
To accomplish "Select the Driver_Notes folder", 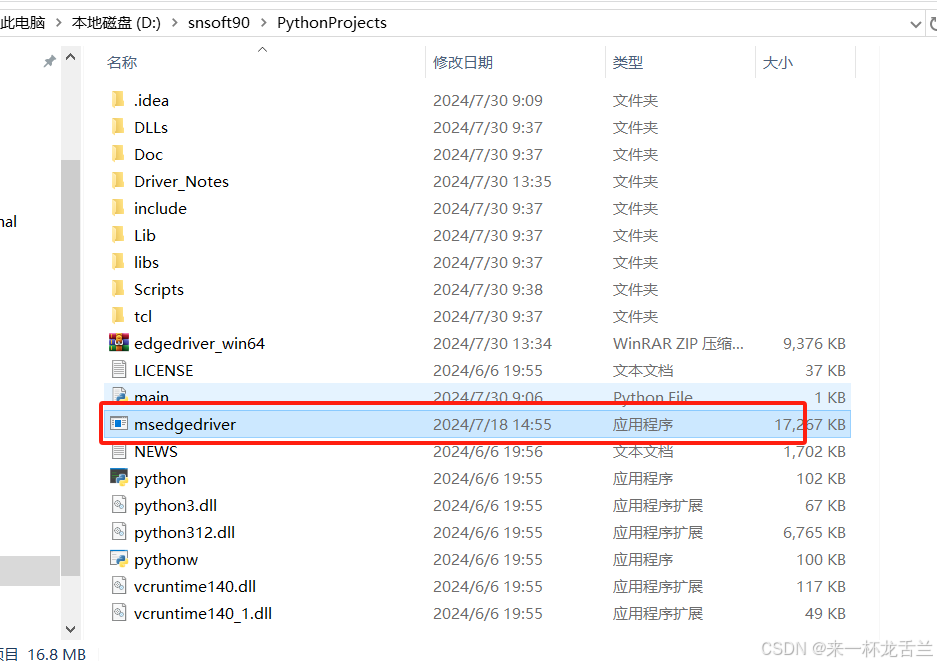I will coord(181,181).
